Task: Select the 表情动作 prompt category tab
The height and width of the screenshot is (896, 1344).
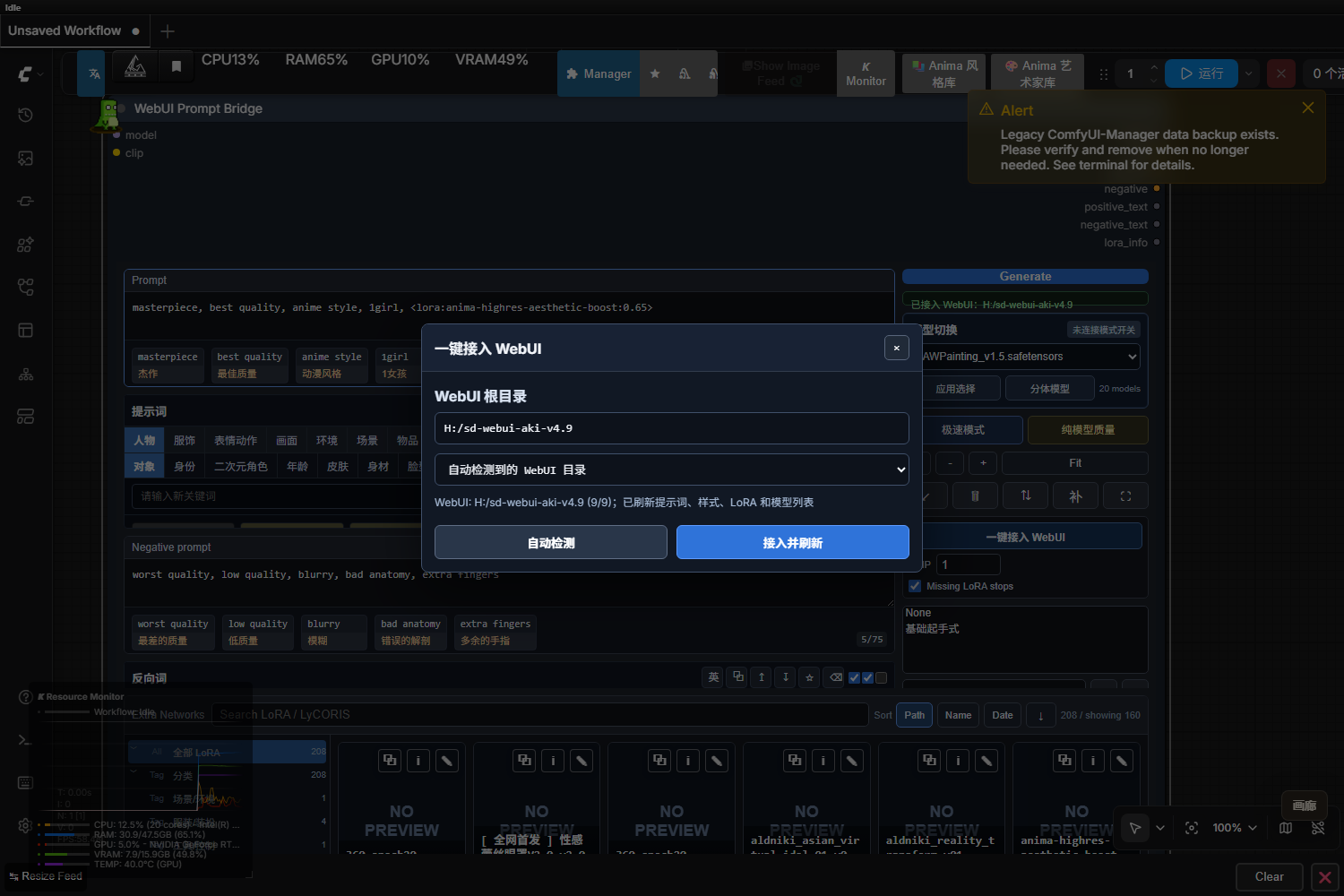Action: (x=236, y=441)
